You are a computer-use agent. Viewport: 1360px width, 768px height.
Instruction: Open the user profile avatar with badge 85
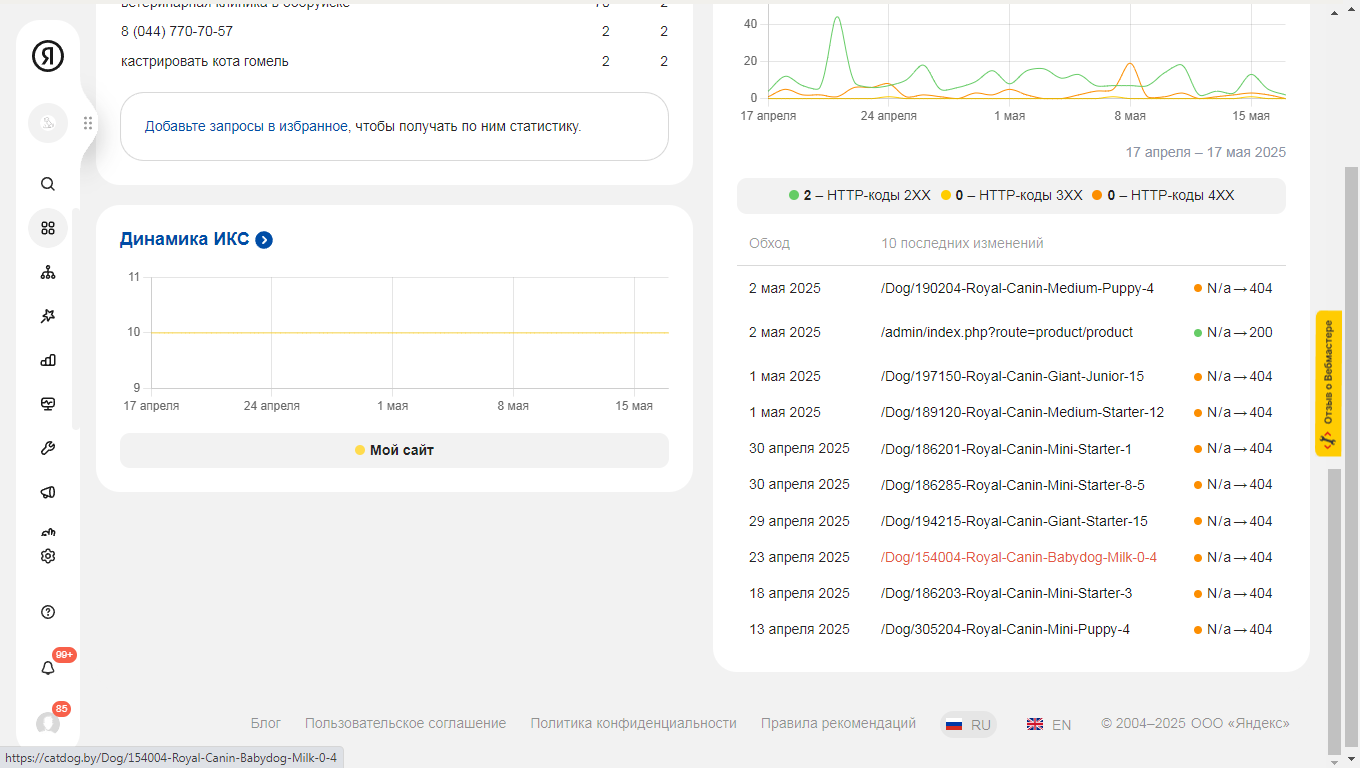tap(48, 723)
